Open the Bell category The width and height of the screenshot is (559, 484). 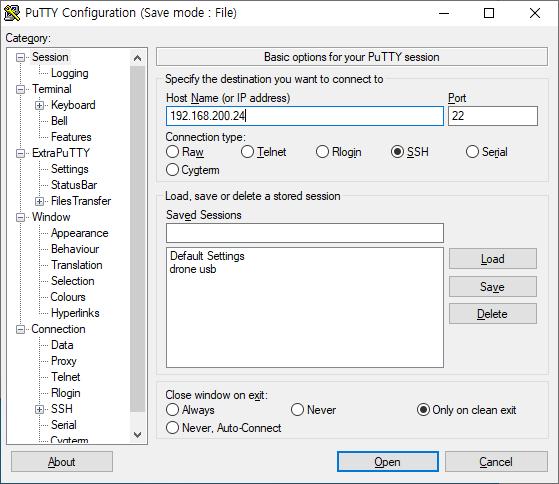click(59, 121)
